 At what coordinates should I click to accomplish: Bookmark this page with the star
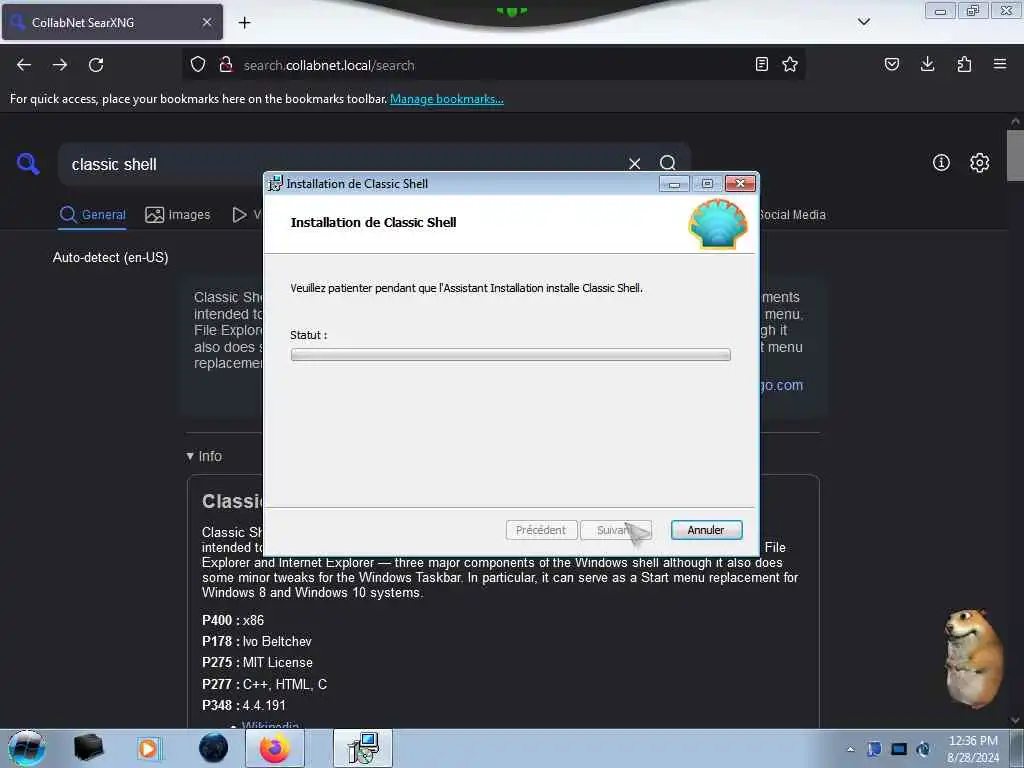790,65
